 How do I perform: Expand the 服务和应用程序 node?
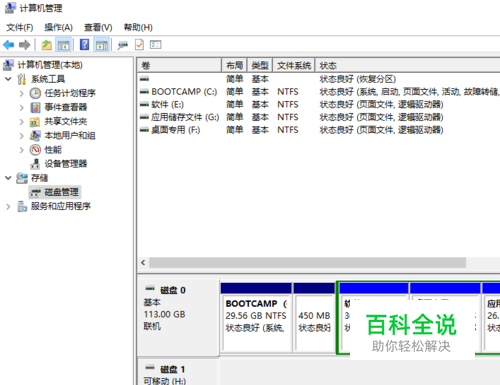[x=8, y=207]
